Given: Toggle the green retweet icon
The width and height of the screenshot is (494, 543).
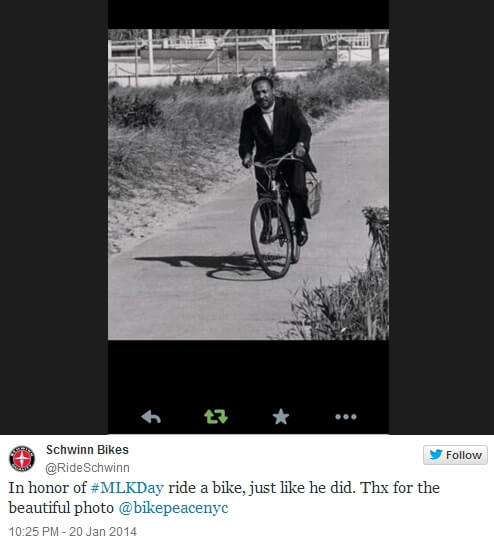Looking at the screenshot, I should click(216, 417).
